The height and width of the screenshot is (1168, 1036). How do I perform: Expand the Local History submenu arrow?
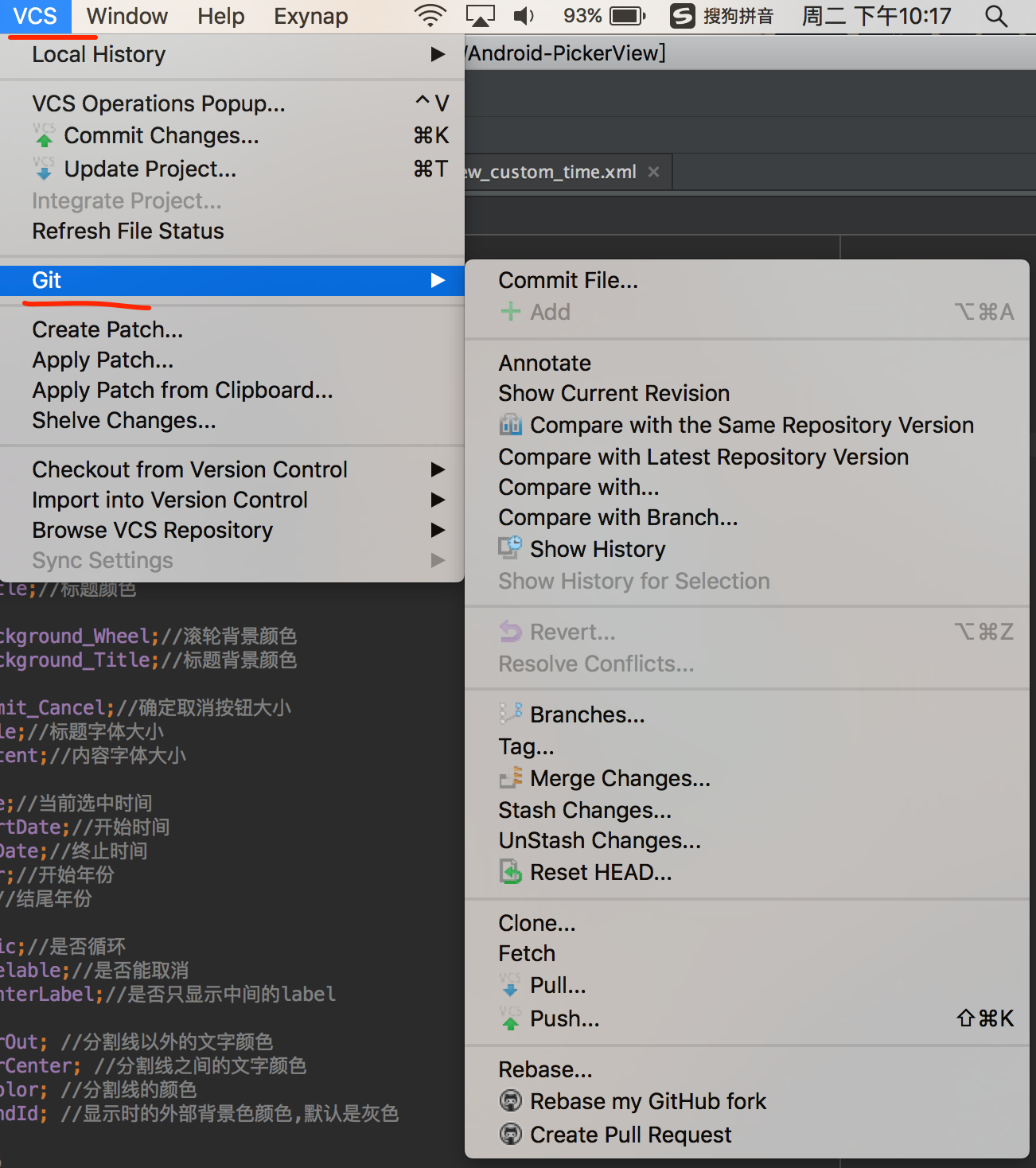(438, 54)
